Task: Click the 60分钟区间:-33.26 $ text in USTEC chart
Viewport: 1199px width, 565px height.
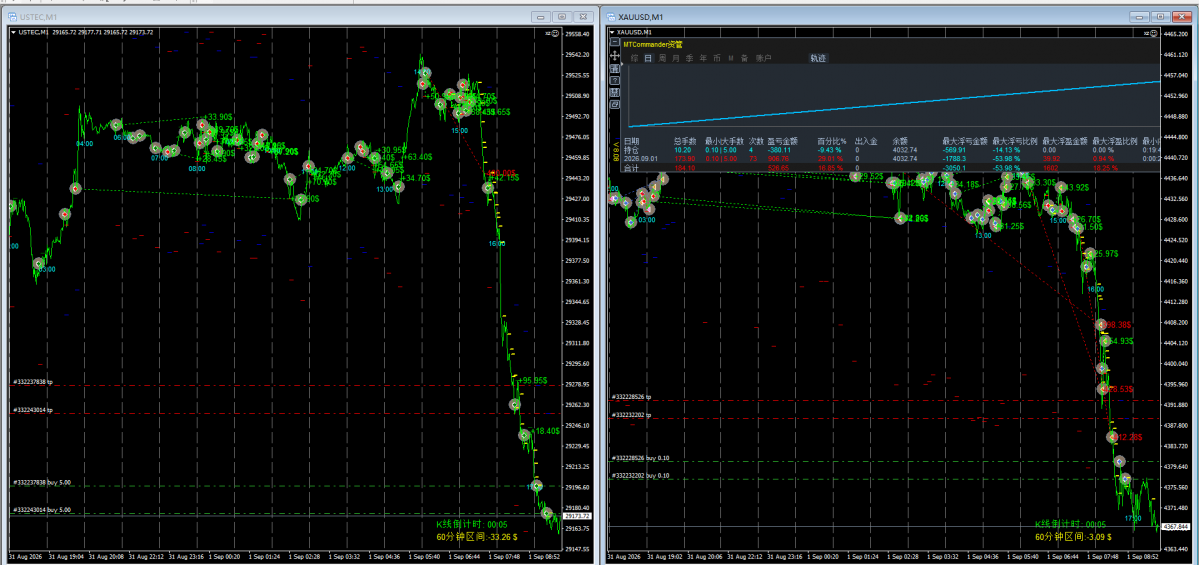Action: (x=476, y=537)
